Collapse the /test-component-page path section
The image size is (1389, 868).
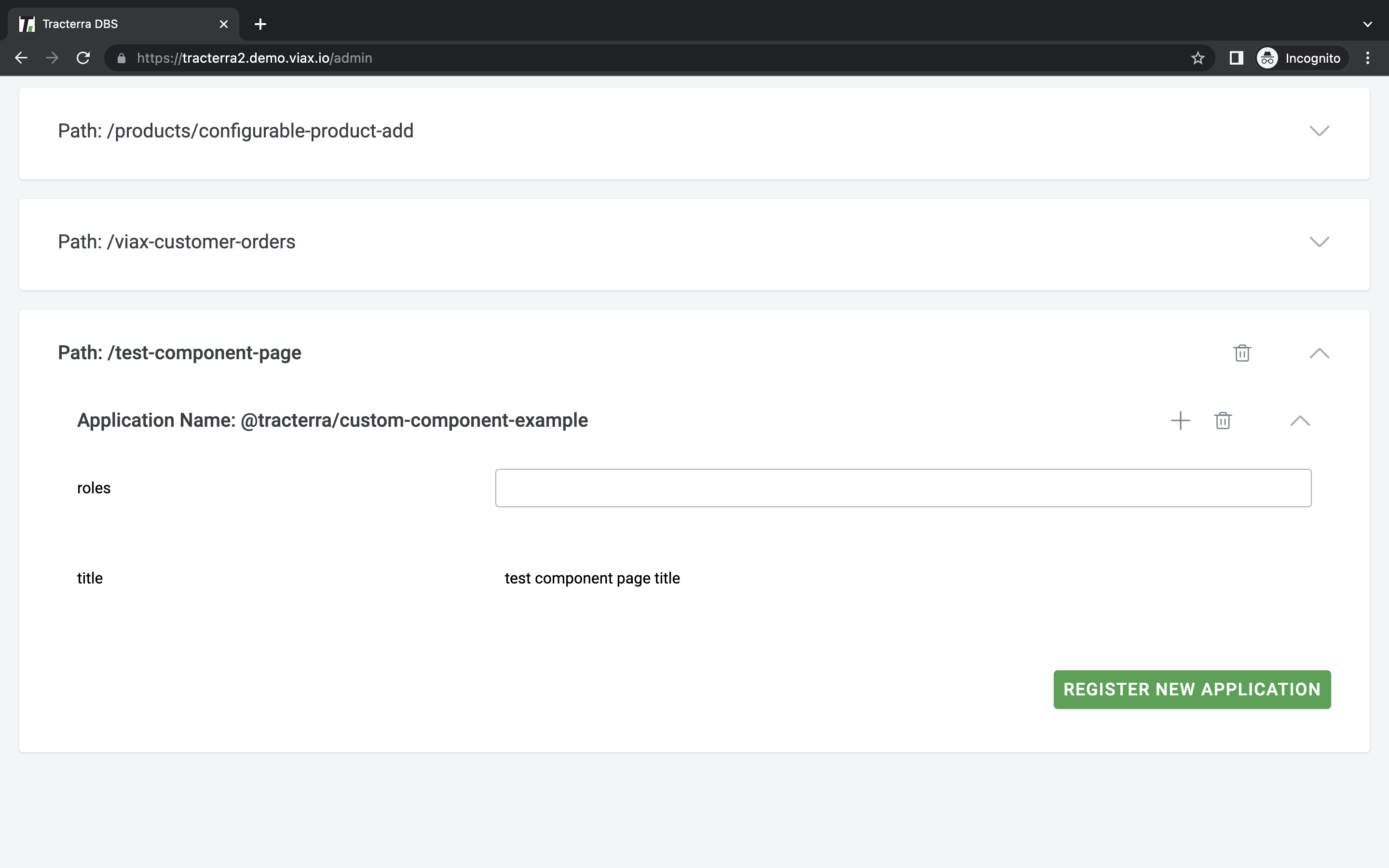(1319, 353)
